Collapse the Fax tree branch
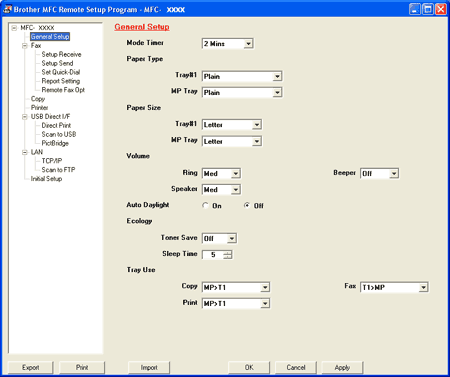This screenshot has width=450, height=377. [x=25, y=46]
